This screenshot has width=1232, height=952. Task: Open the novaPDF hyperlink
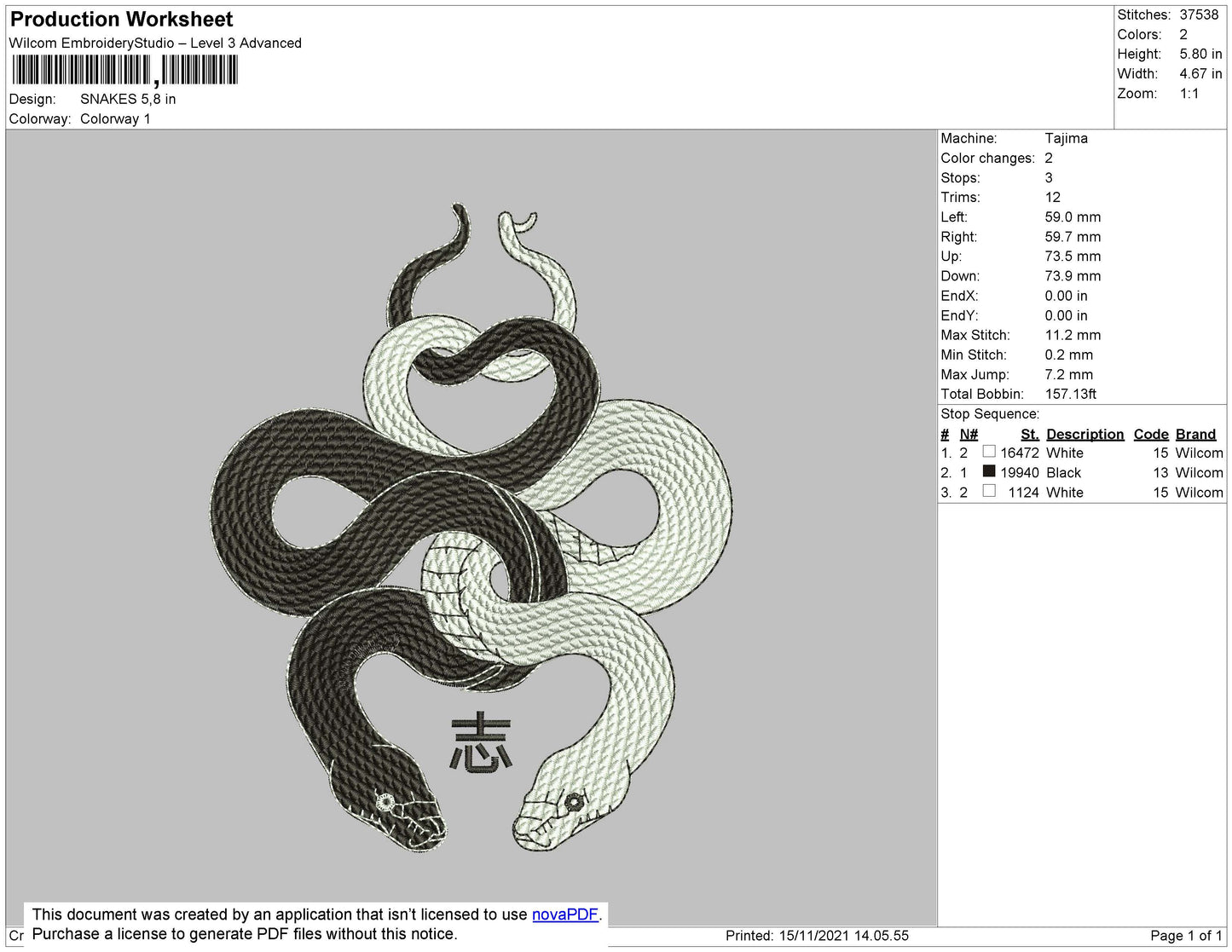564,914
